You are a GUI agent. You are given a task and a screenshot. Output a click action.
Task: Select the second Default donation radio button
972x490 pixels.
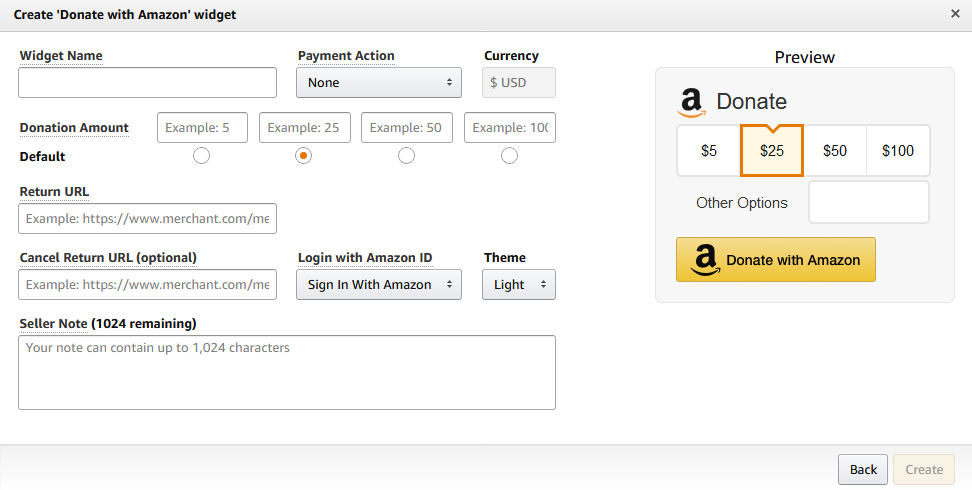[304, 155]
